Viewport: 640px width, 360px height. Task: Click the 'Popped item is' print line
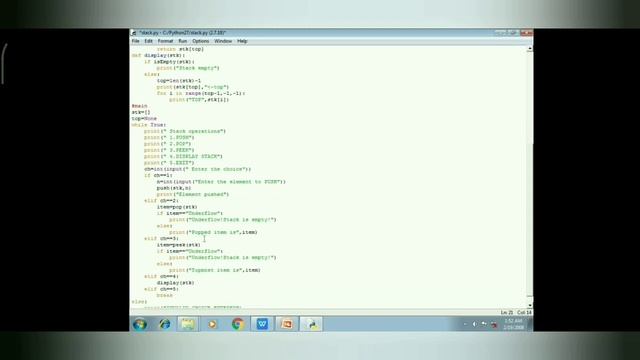click(213, 232)
